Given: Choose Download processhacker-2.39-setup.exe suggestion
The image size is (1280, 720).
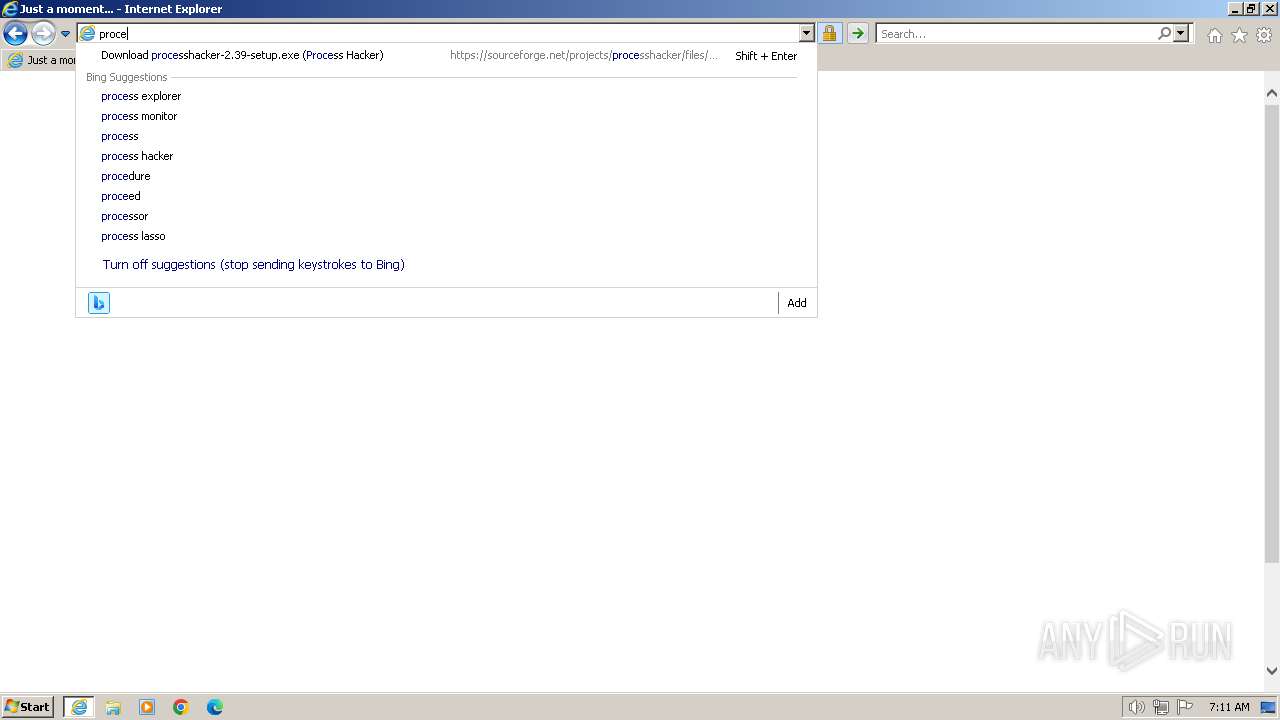Looking at the screenshot, I should click(x=446, y=56).
